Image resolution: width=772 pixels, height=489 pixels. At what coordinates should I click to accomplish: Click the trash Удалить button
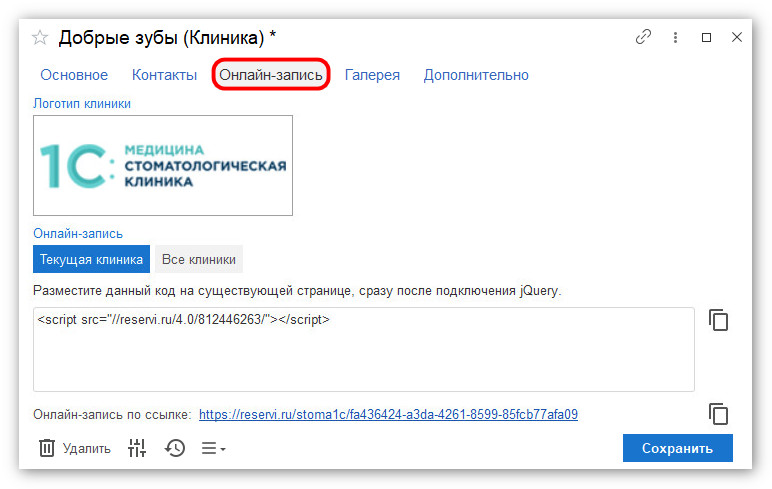[x=75, y=448]
